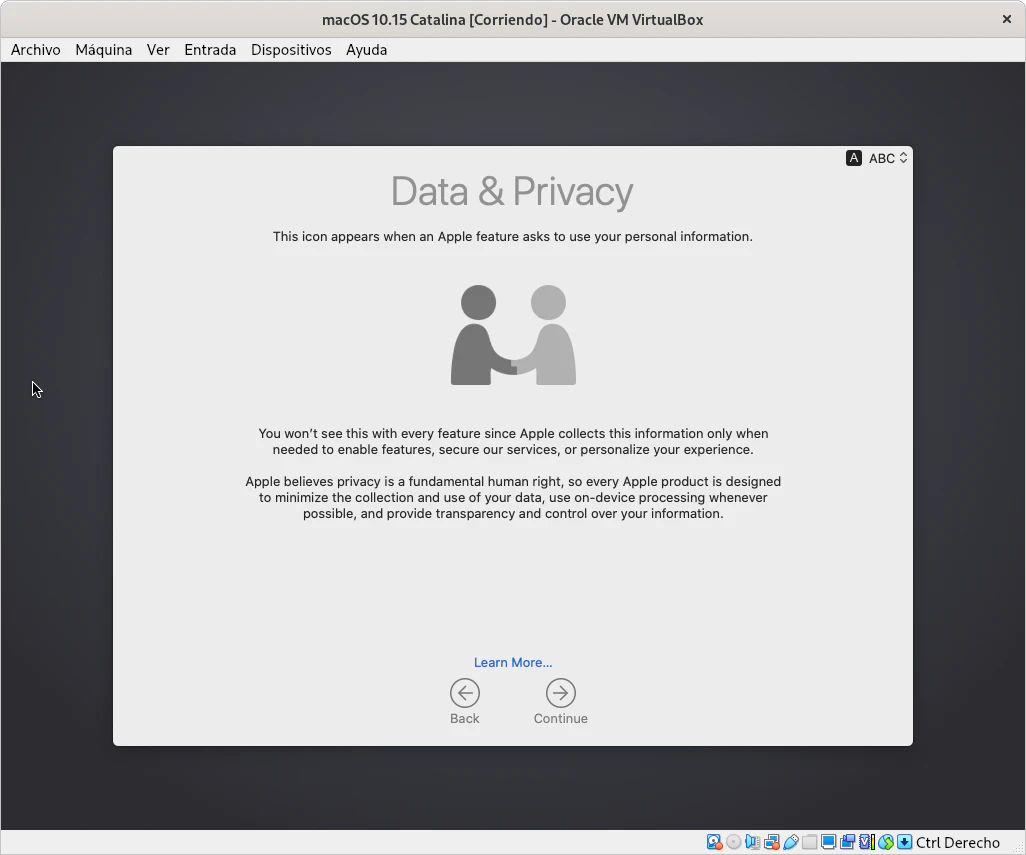The height and width of the screenshot is (855, 1026).
Task: Open the Dispositivos menu
Action: pyautogui.click(x=291, y=50)
